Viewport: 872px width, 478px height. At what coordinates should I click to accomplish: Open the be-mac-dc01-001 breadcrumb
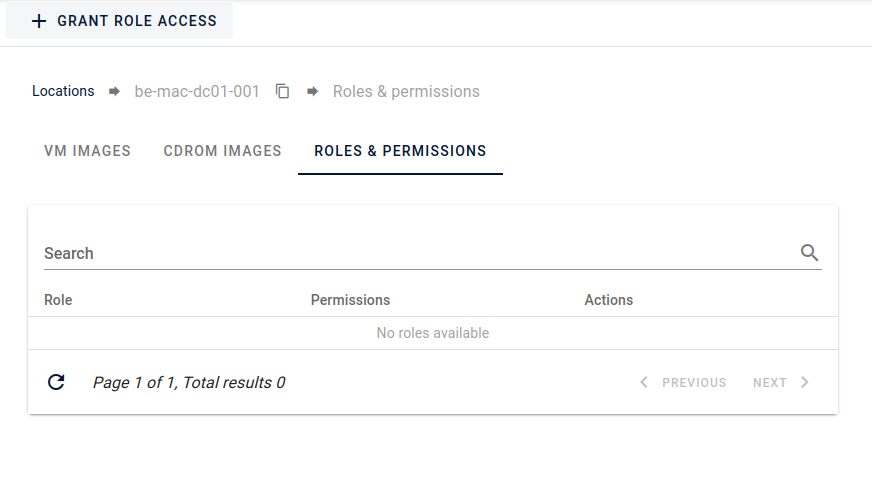tap(197, 92)
